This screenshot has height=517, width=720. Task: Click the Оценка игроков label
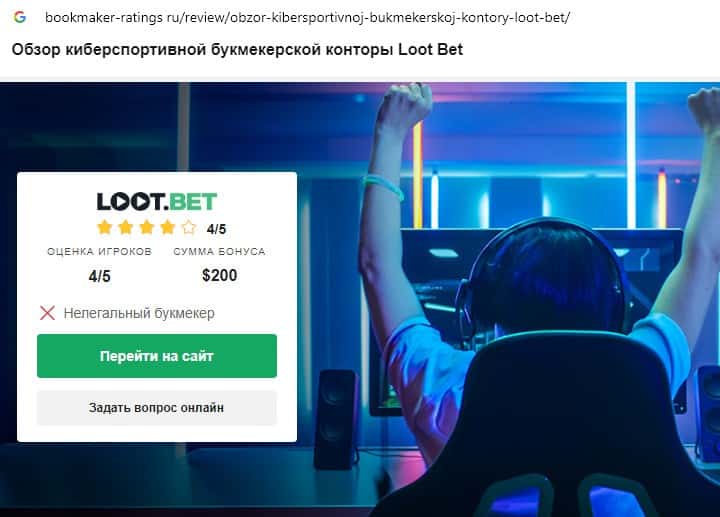click(99, 252)
